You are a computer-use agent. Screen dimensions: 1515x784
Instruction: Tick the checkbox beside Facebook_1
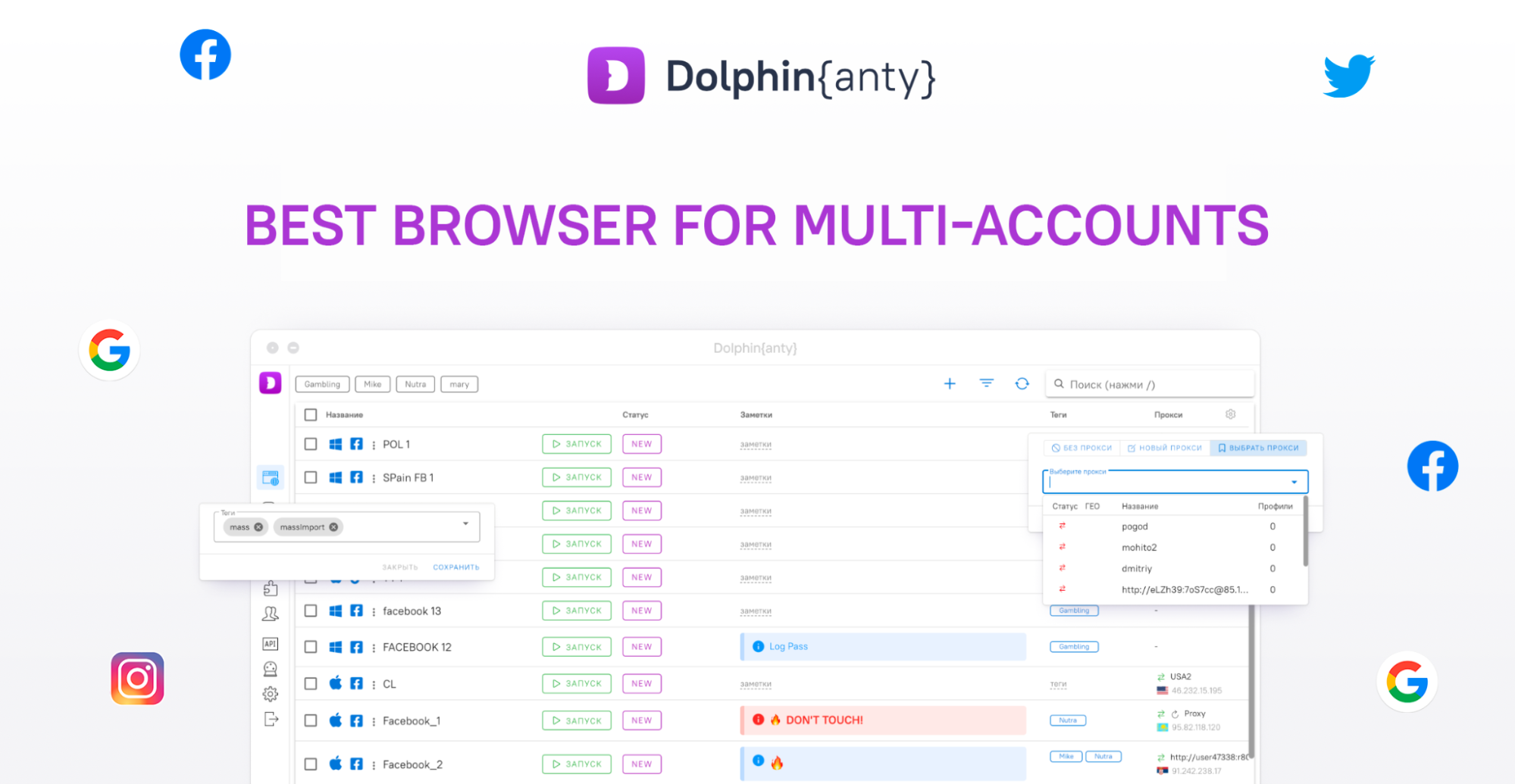(310, 720)
